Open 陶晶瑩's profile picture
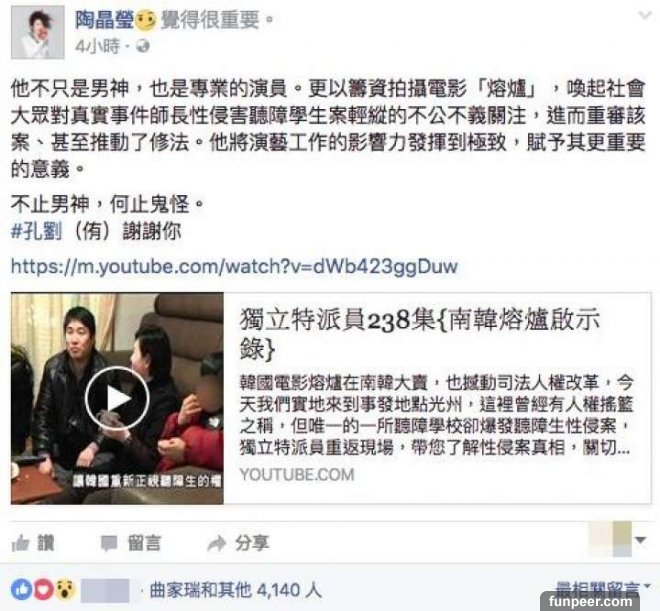This screenshot has width=660, height=611. coord(38,32)
